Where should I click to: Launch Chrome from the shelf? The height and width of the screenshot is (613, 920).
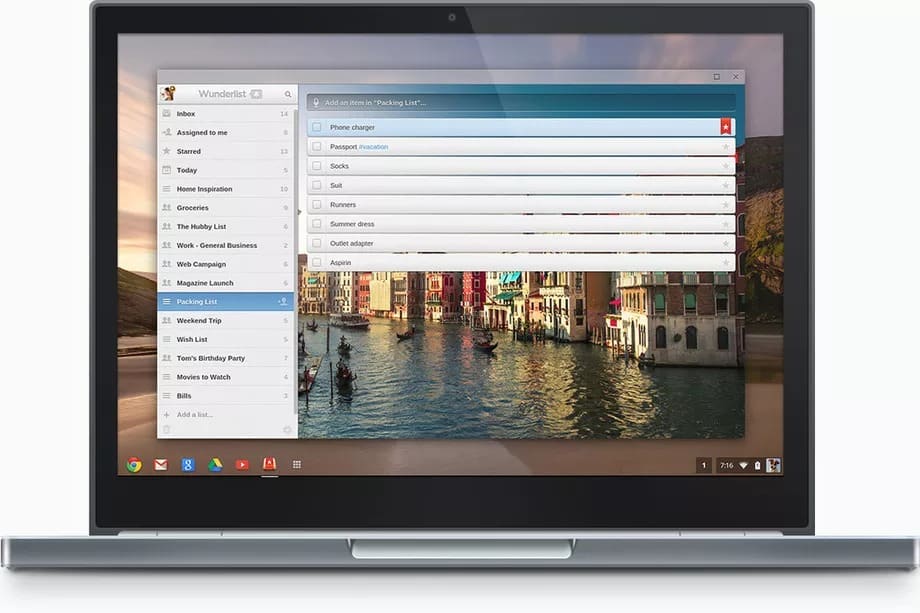click(x=134, y=465)
